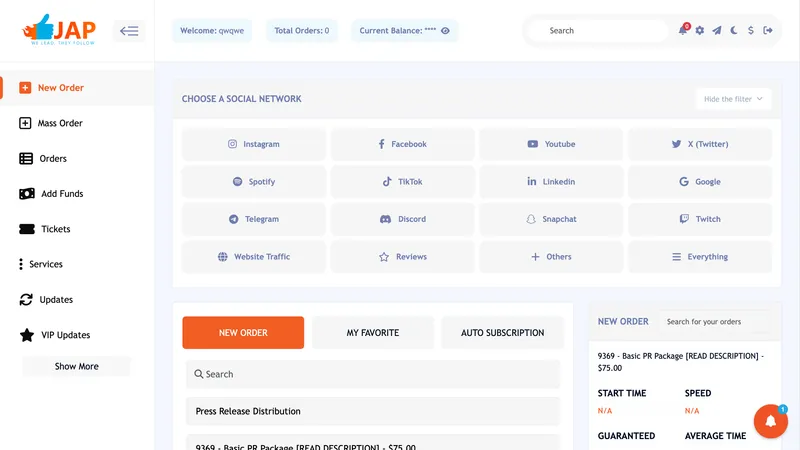The image size is (800, 450).
Task: Filter by Discord network
Action: (x=403, y=219)
